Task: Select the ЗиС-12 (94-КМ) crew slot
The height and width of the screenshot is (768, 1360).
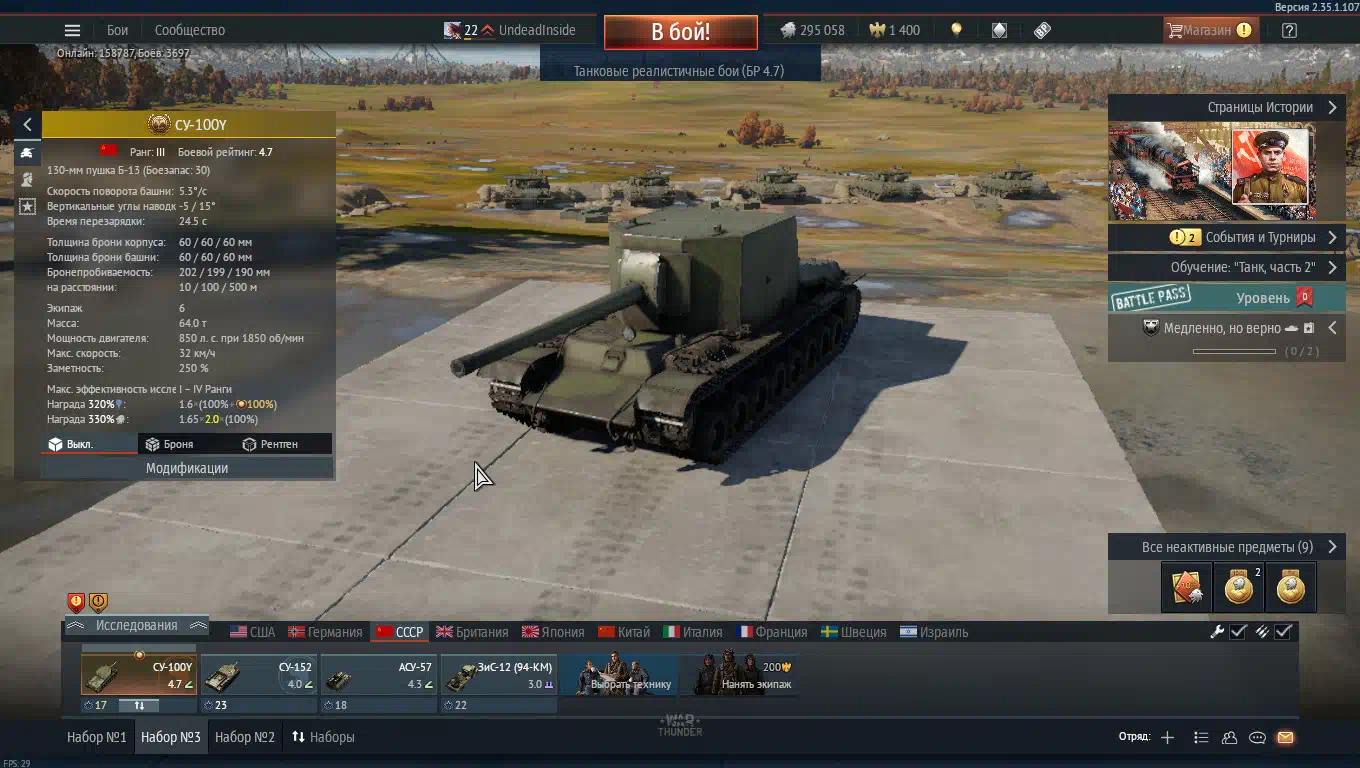Action: (499, 674)
